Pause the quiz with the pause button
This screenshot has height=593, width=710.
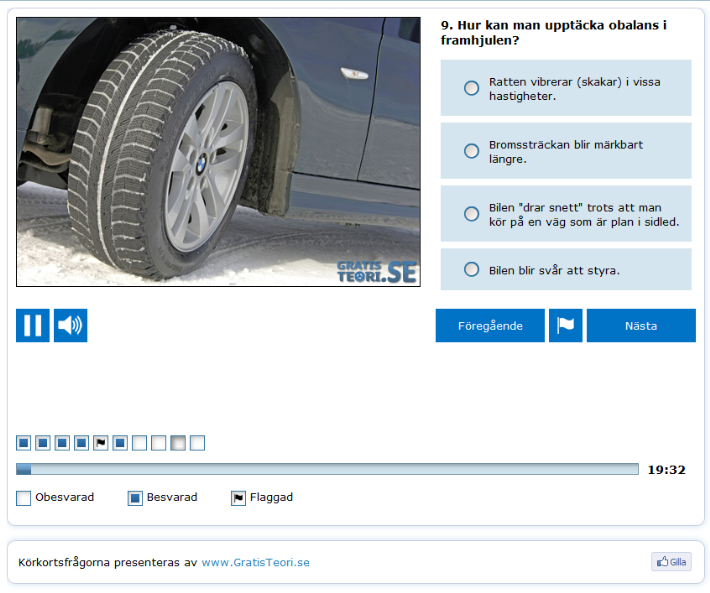coord(32,325)
